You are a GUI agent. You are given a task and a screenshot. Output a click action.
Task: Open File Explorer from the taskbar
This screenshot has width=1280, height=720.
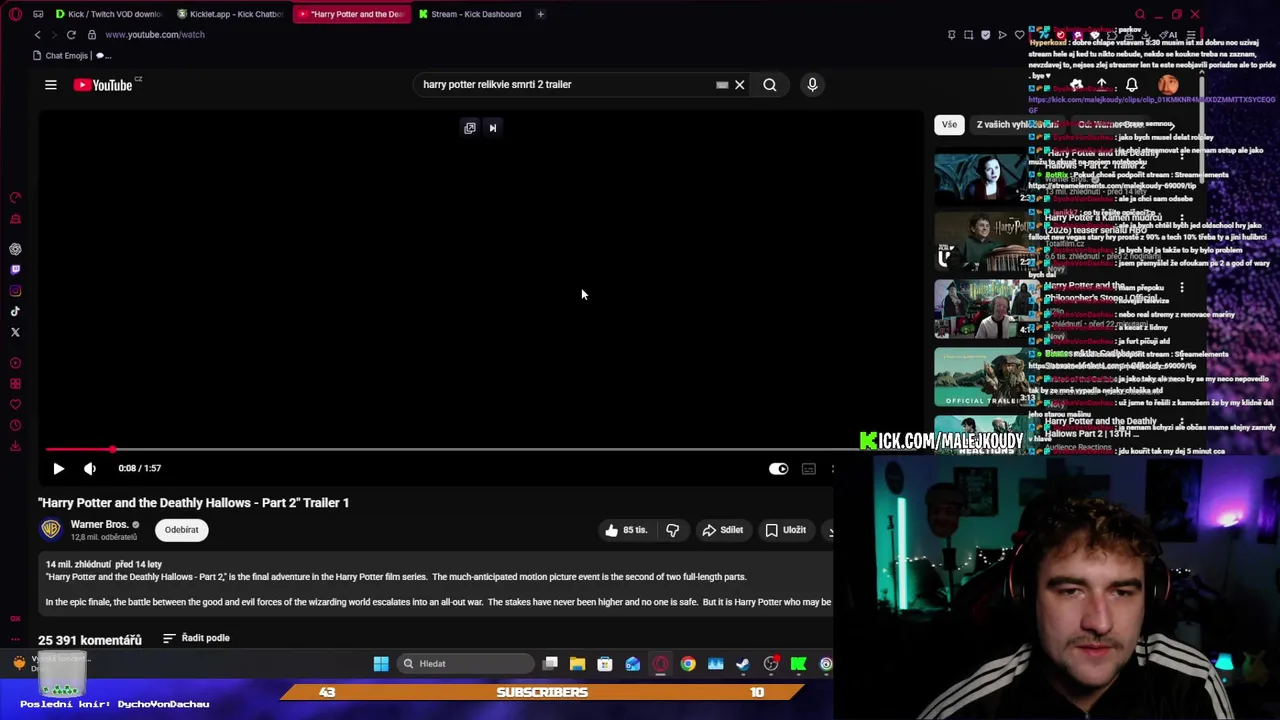coord(577,664)
